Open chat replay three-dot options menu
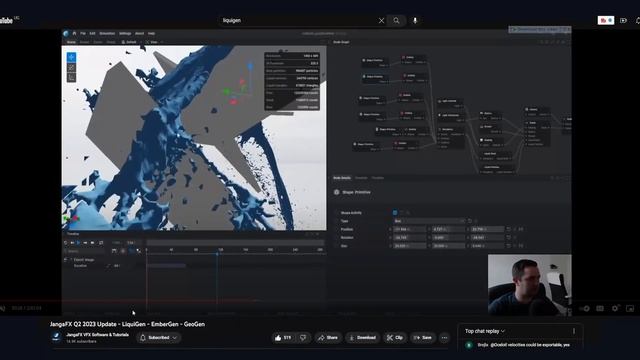 pos(573,331)
